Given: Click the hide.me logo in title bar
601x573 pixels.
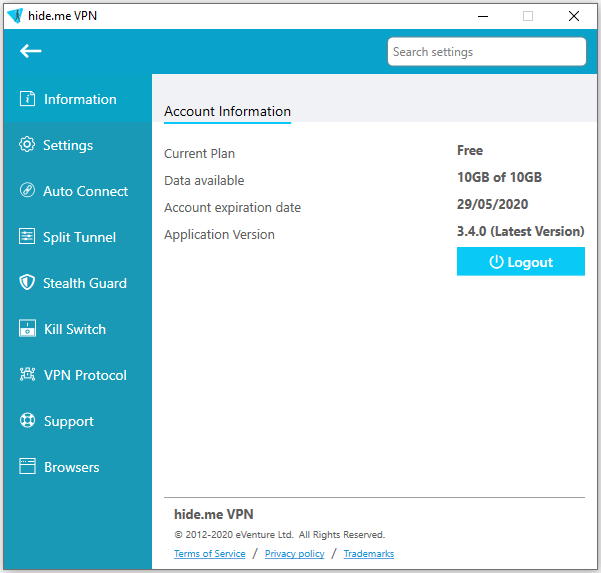Looking at the screenshot, I should 15,16.
